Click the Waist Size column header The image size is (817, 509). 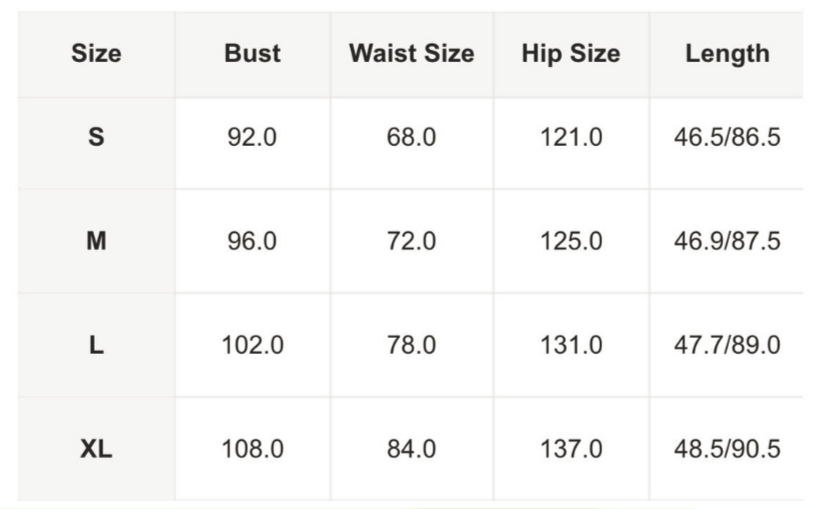[411, 54]
